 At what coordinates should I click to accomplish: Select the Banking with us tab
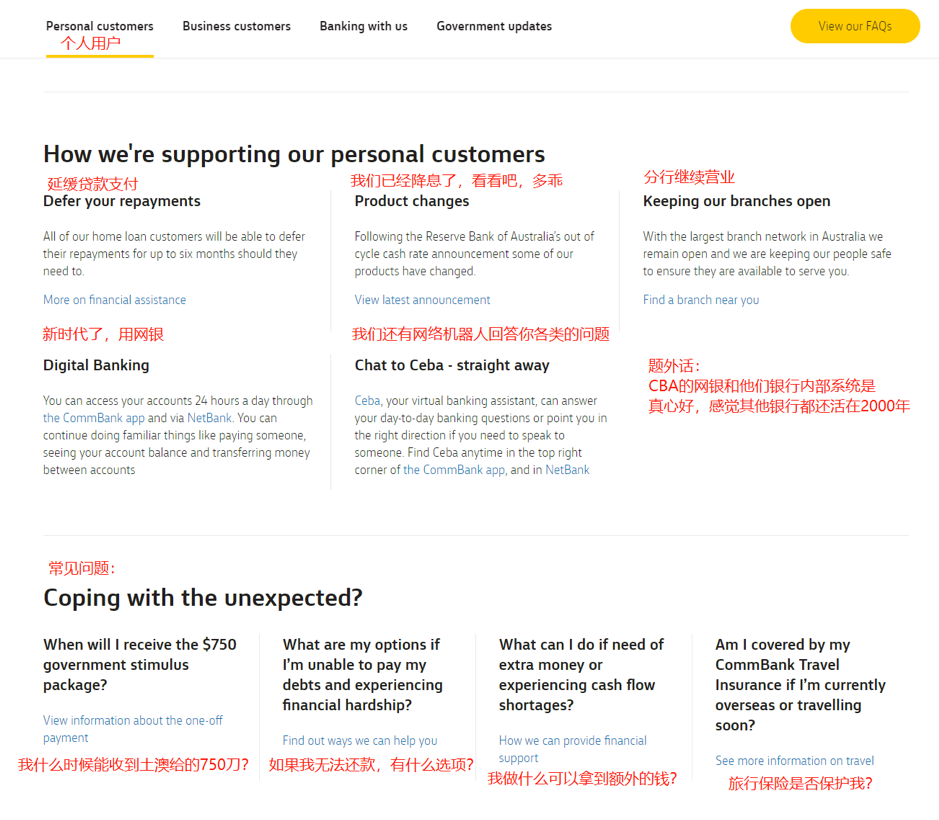[363, 26]
